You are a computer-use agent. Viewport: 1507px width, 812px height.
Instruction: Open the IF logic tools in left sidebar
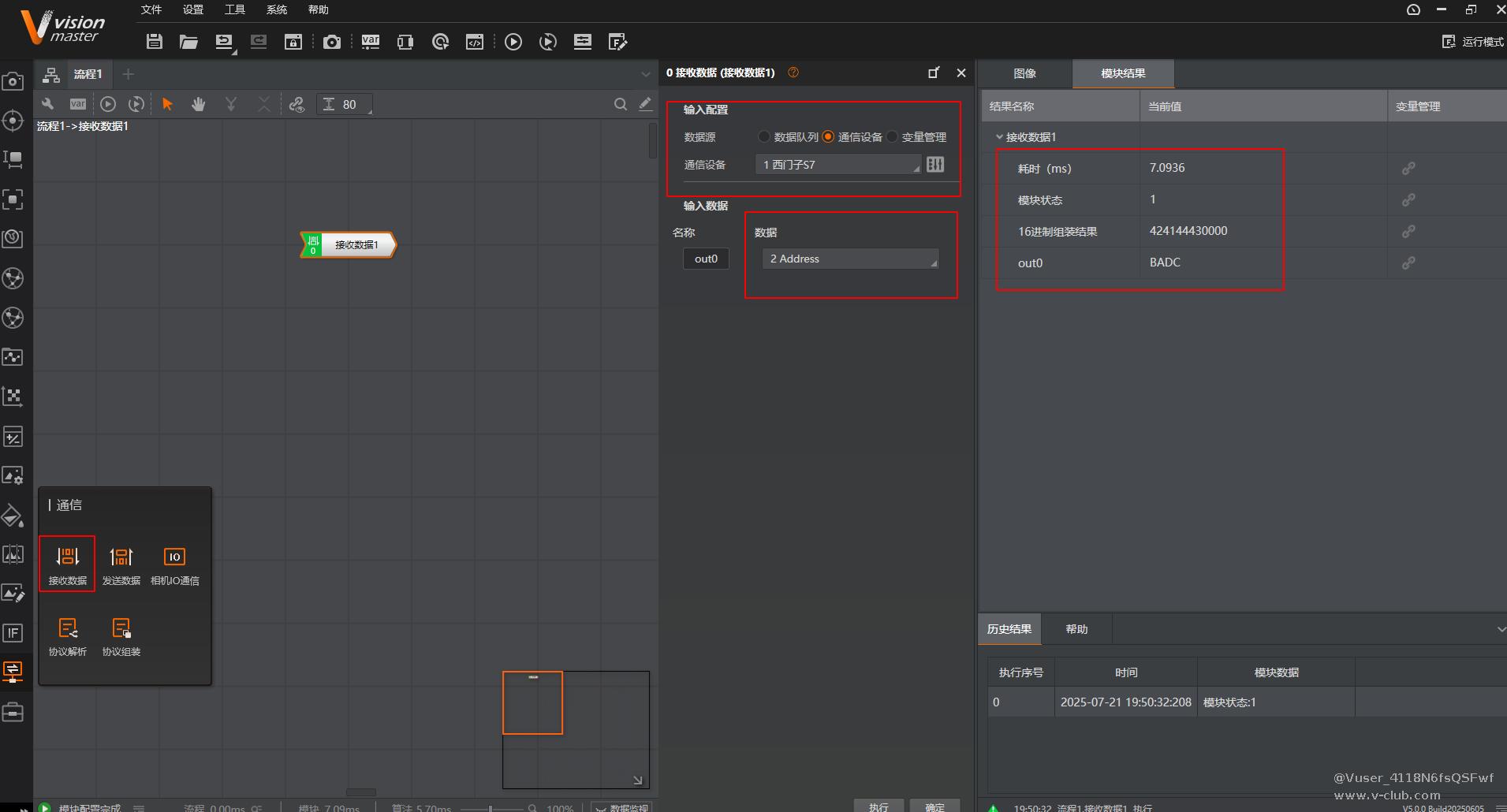point(13,633)
